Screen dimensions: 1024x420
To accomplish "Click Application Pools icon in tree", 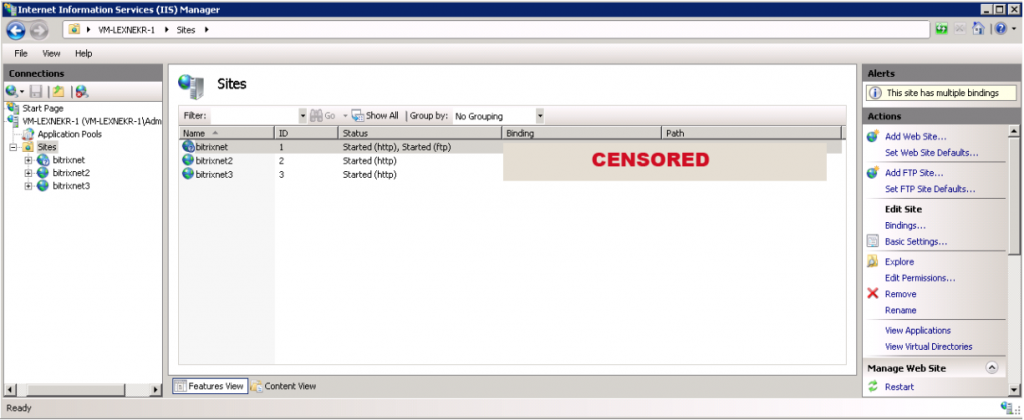I will click(28, 134).
